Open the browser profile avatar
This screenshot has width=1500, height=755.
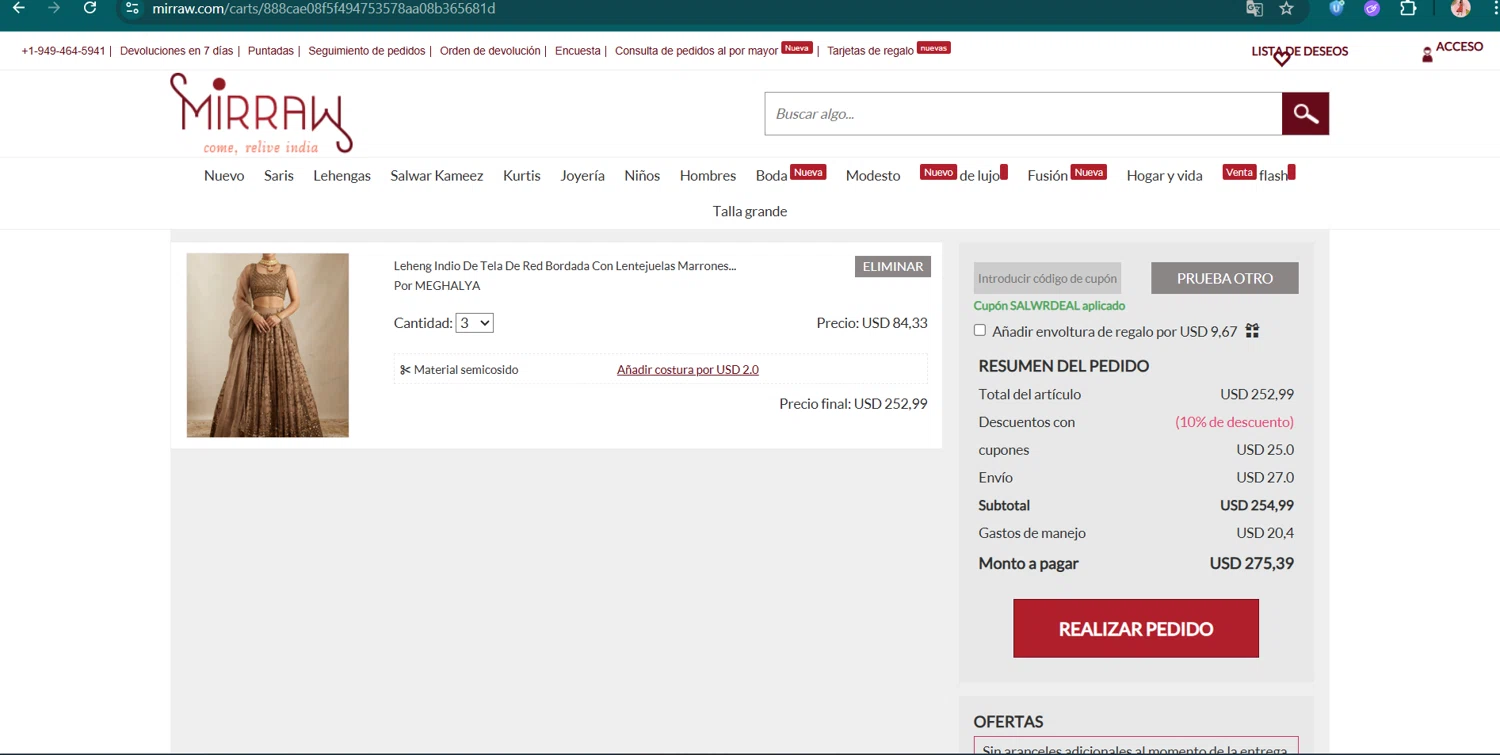pyautogui.click(x=1461, y=8)
